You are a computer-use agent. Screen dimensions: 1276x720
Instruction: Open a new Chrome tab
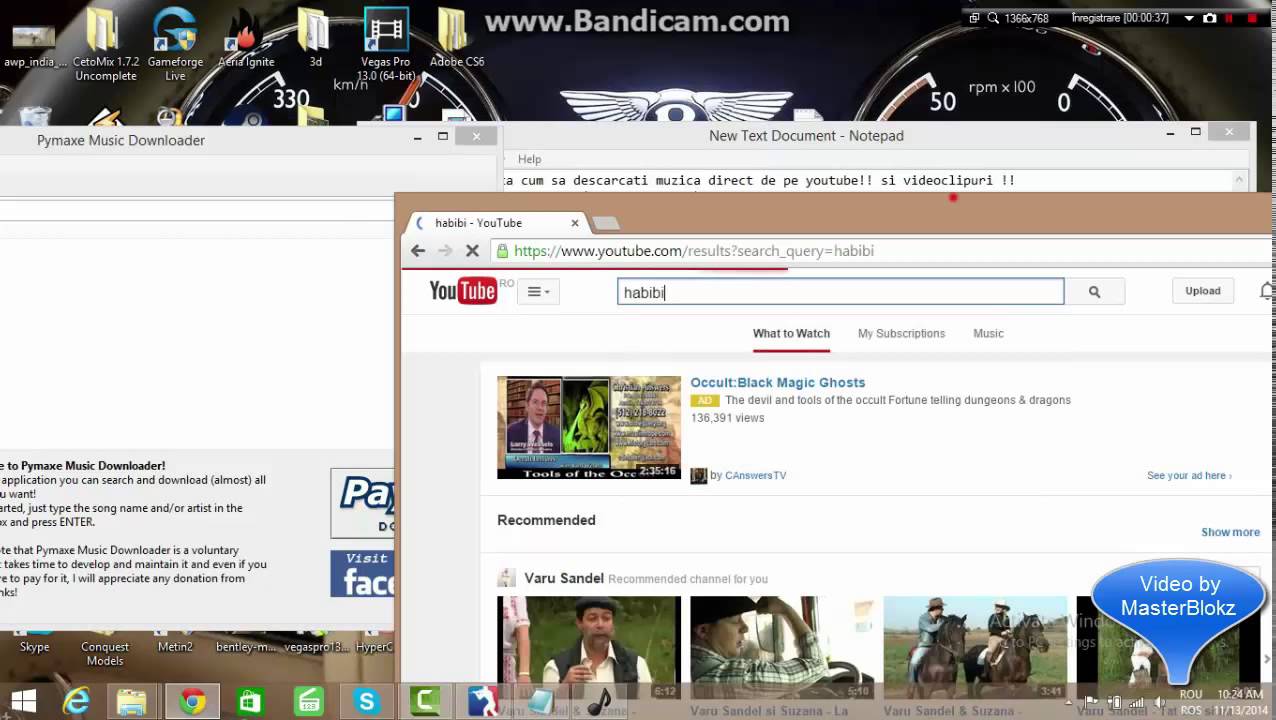[605, 223]
